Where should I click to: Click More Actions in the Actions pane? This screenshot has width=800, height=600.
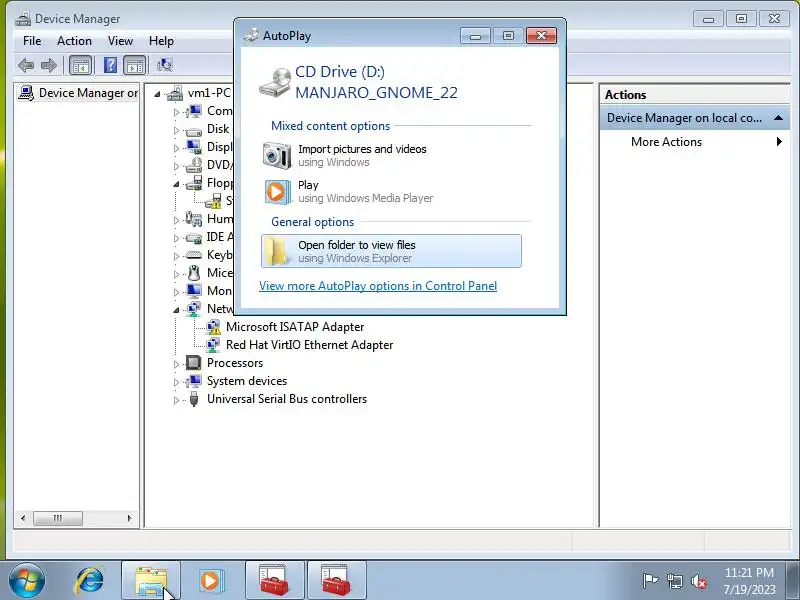tap(666, 142)
